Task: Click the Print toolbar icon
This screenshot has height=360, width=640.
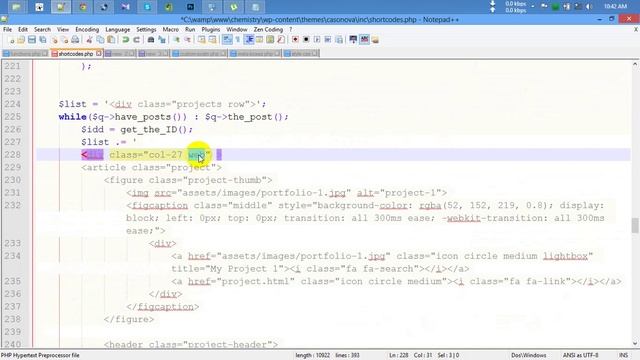Action: (75, 40)
